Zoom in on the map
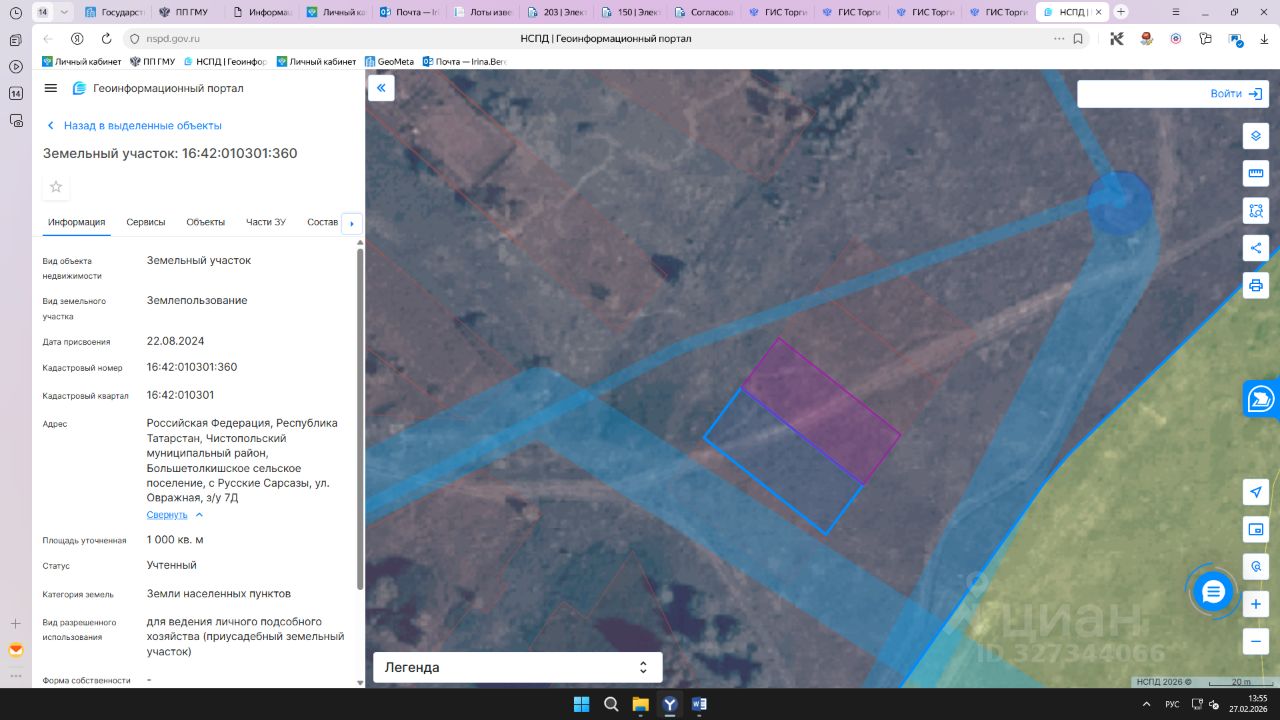1280x720 pixels. pyautogui.click(x=1256, y=604)
